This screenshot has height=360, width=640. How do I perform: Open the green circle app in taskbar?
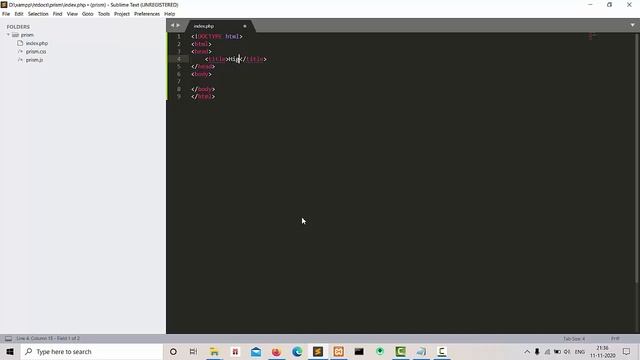coord(380,351)
